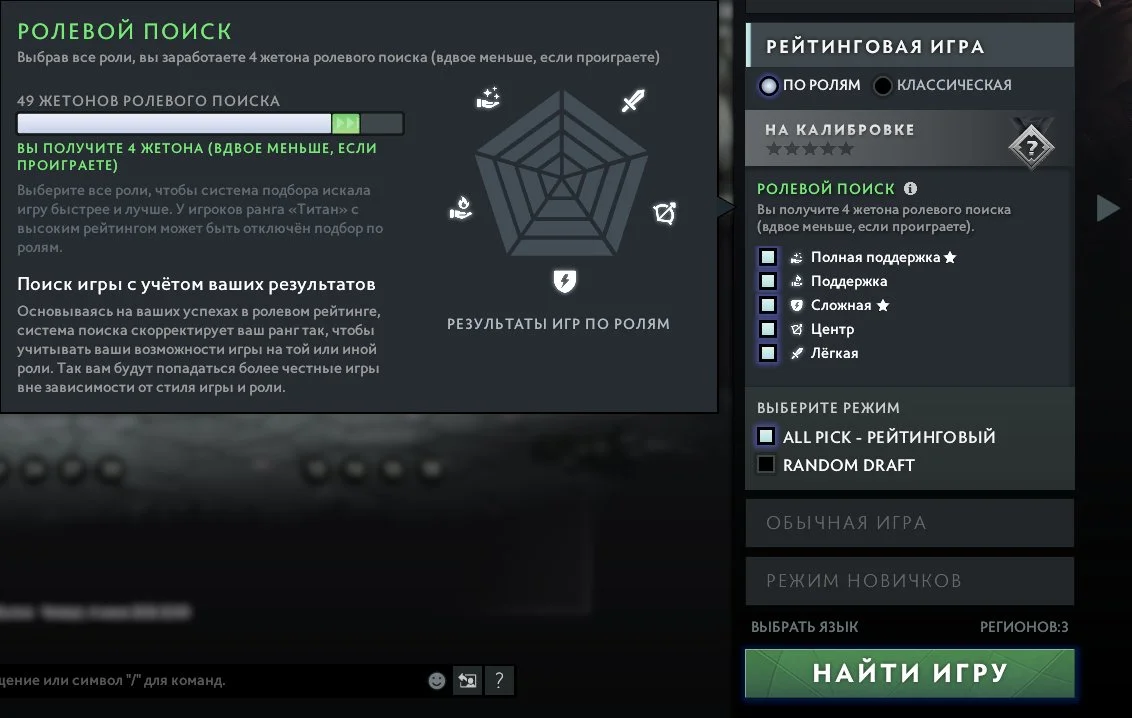Open role queue info icon next to Ролевой поиск

(x=910, y=188)
